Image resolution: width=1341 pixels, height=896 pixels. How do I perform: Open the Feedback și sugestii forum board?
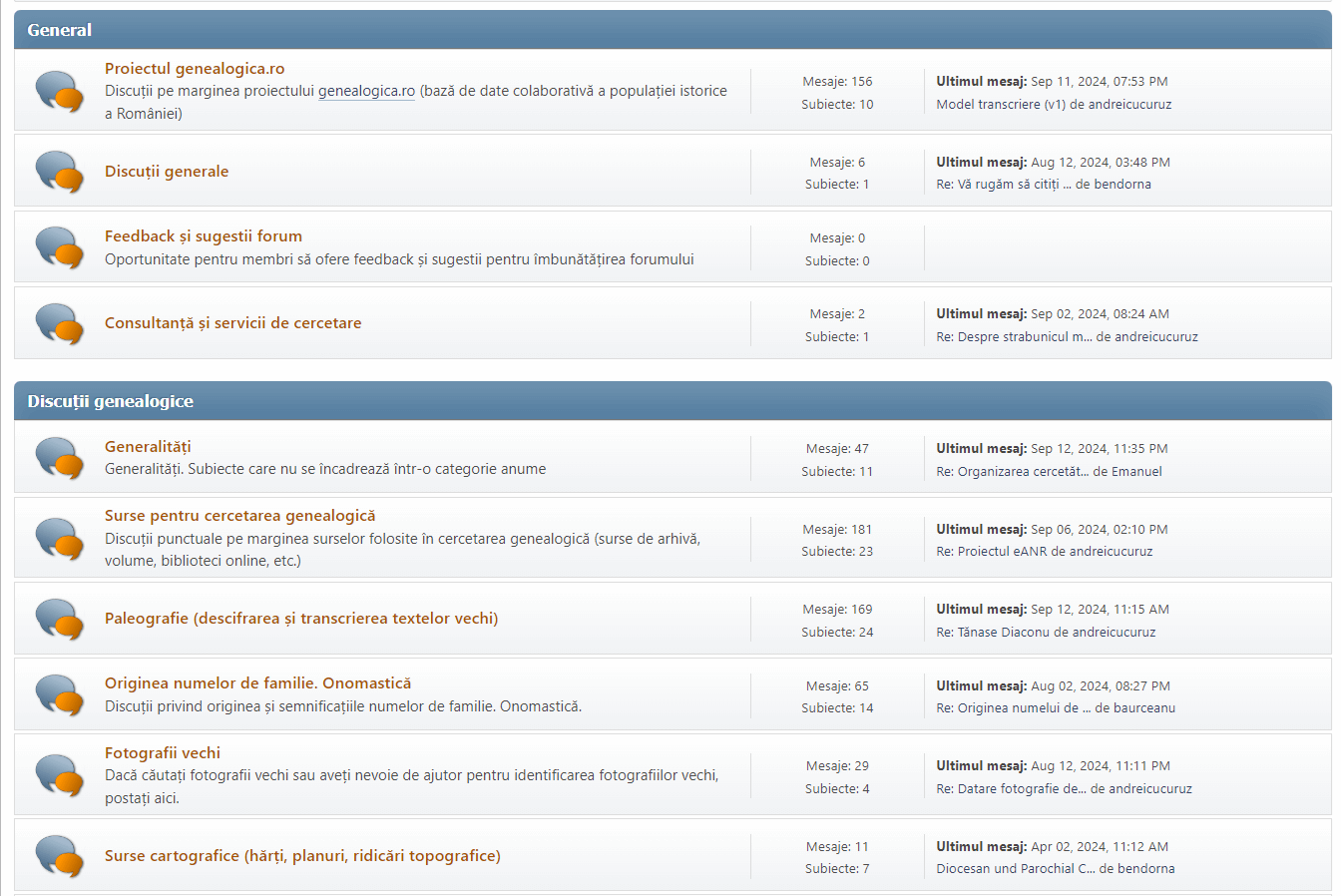tap(204, 236)
